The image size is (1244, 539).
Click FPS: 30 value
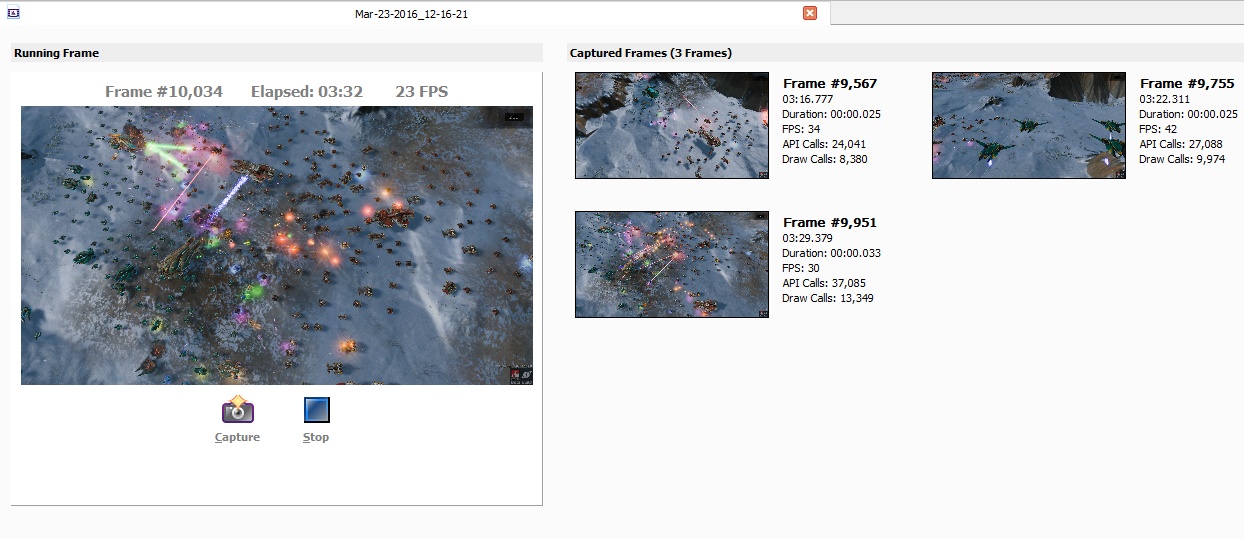point(801,268)
